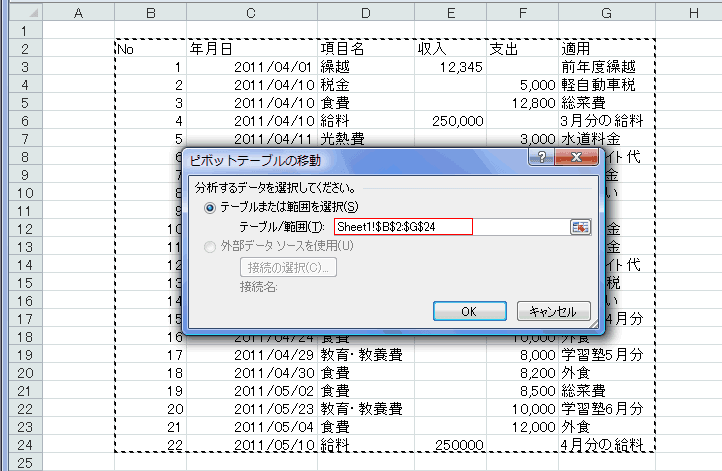Click the range collapse dialog icon

coord(580,227)
